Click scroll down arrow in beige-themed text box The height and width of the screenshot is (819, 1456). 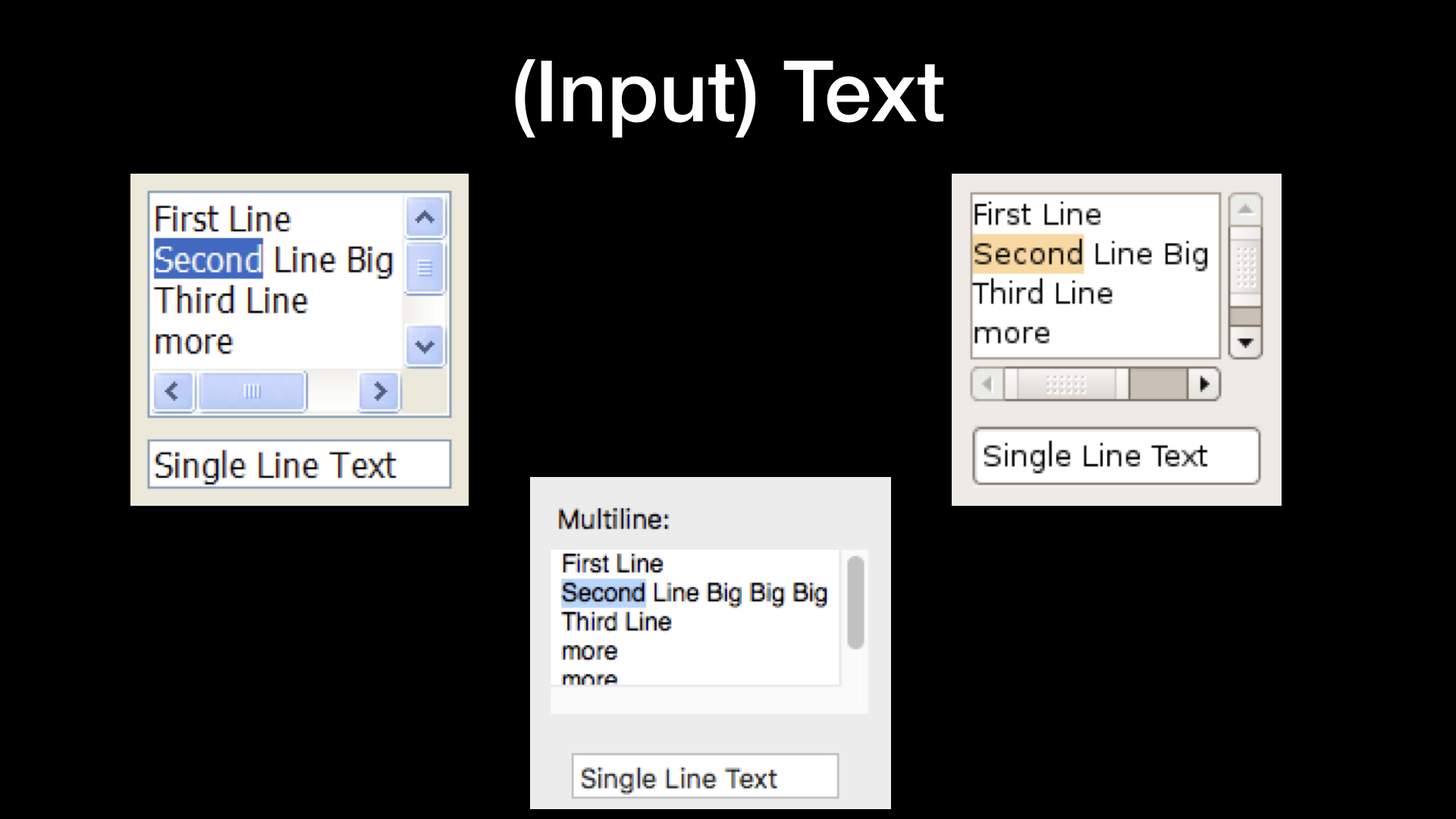[1245, 343]
